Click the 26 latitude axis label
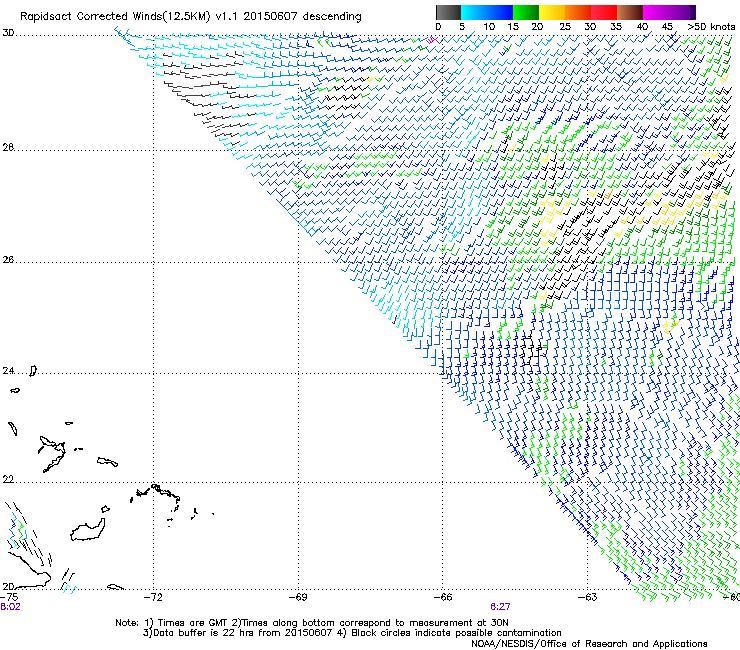Viewport: 740px width, 650px height. (8, 260)
